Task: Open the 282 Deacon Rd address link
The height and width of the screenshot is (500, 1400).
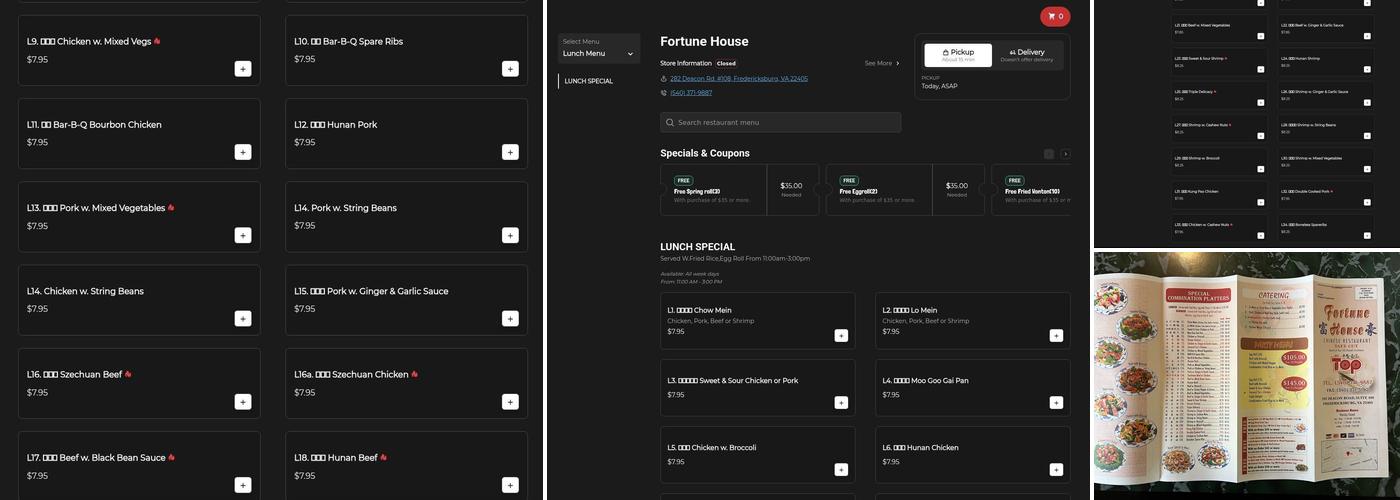Action: point(738,78)
